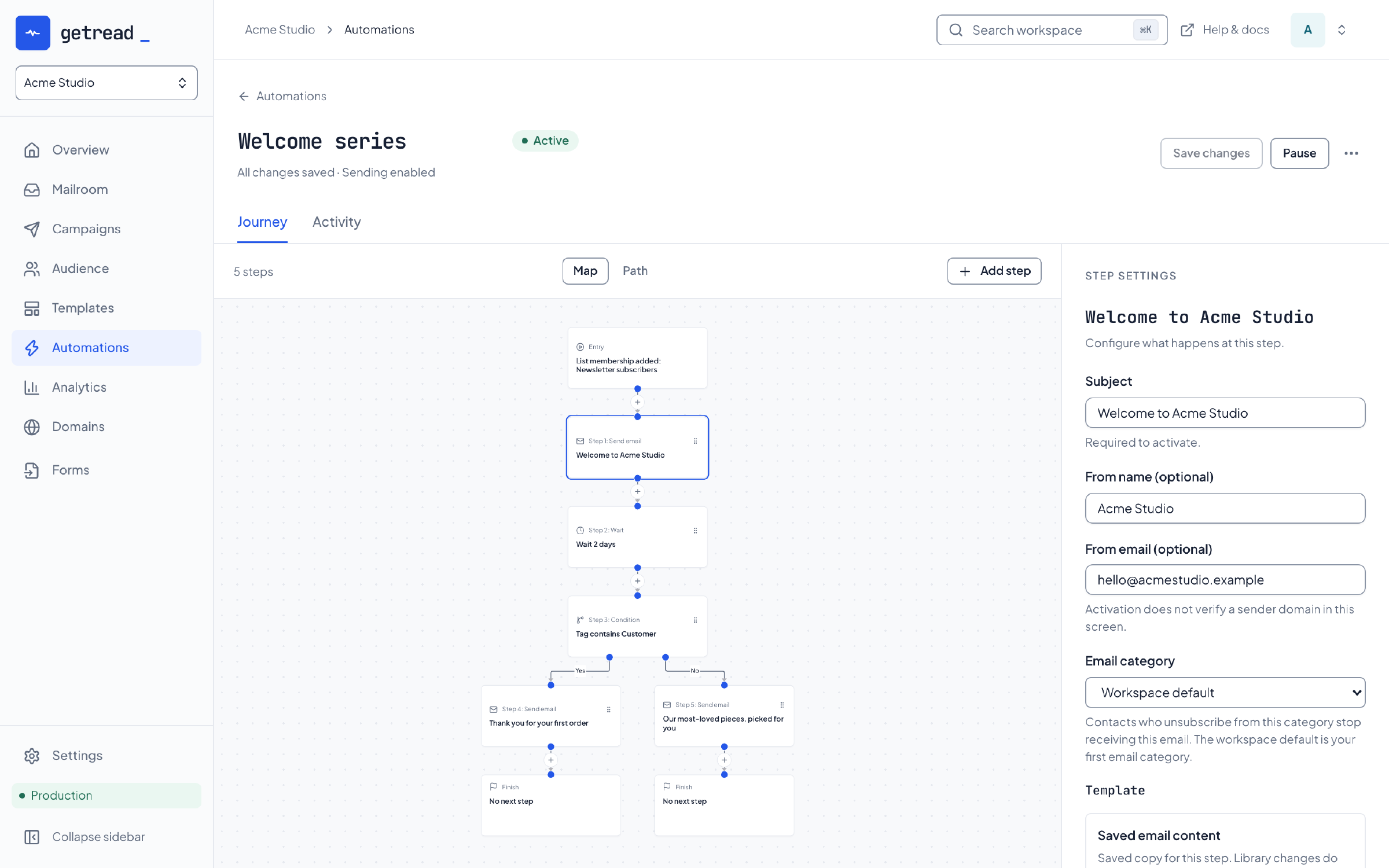Open the Domains globe icon
This screenshot has width=1389, height=868.
click(32, 427)
